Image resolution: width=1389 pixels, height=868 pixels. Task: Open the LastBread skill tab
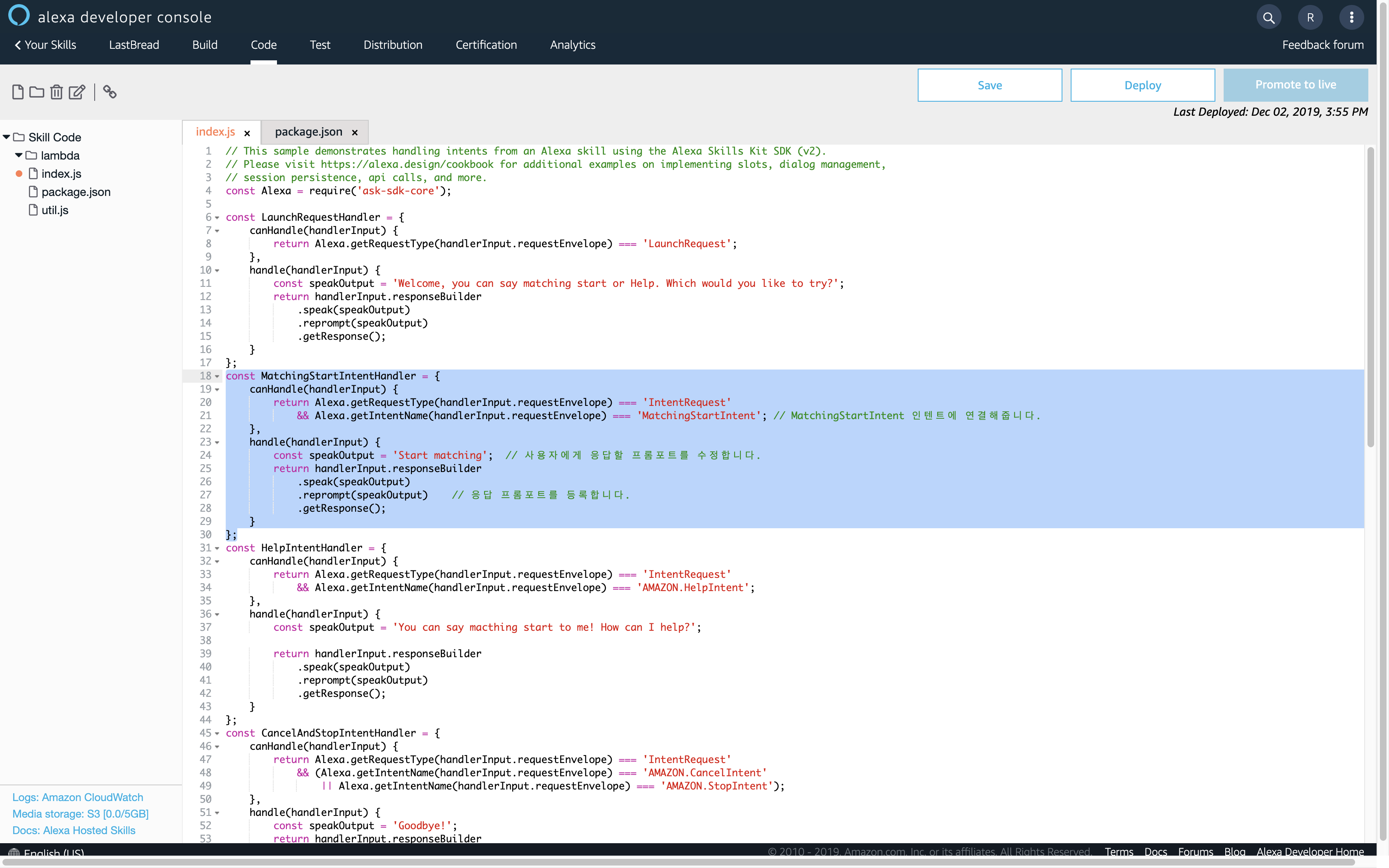pyautogui.click(x=134, y=45)
